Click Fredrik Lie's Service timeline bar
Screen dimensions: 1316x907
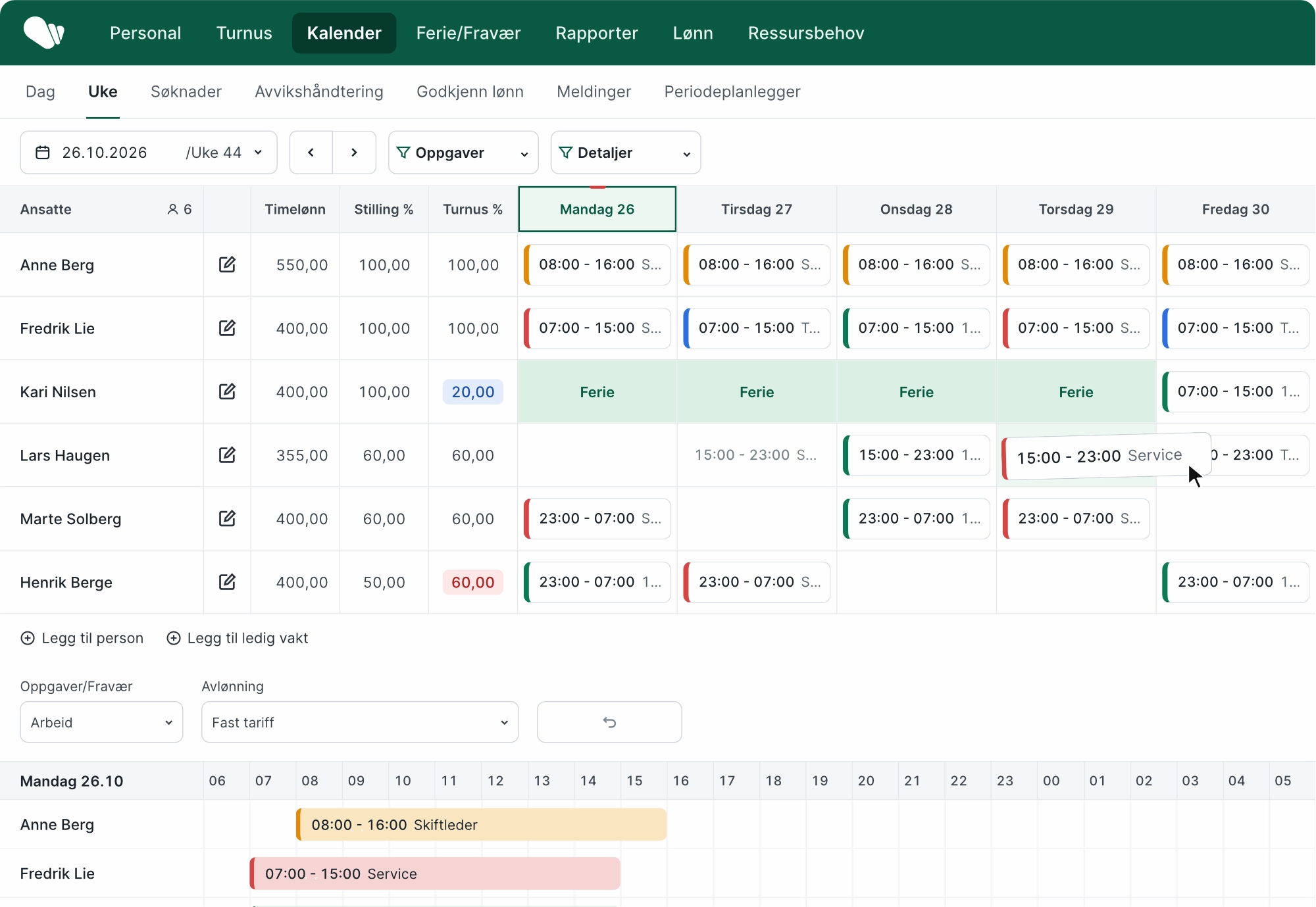435,873
